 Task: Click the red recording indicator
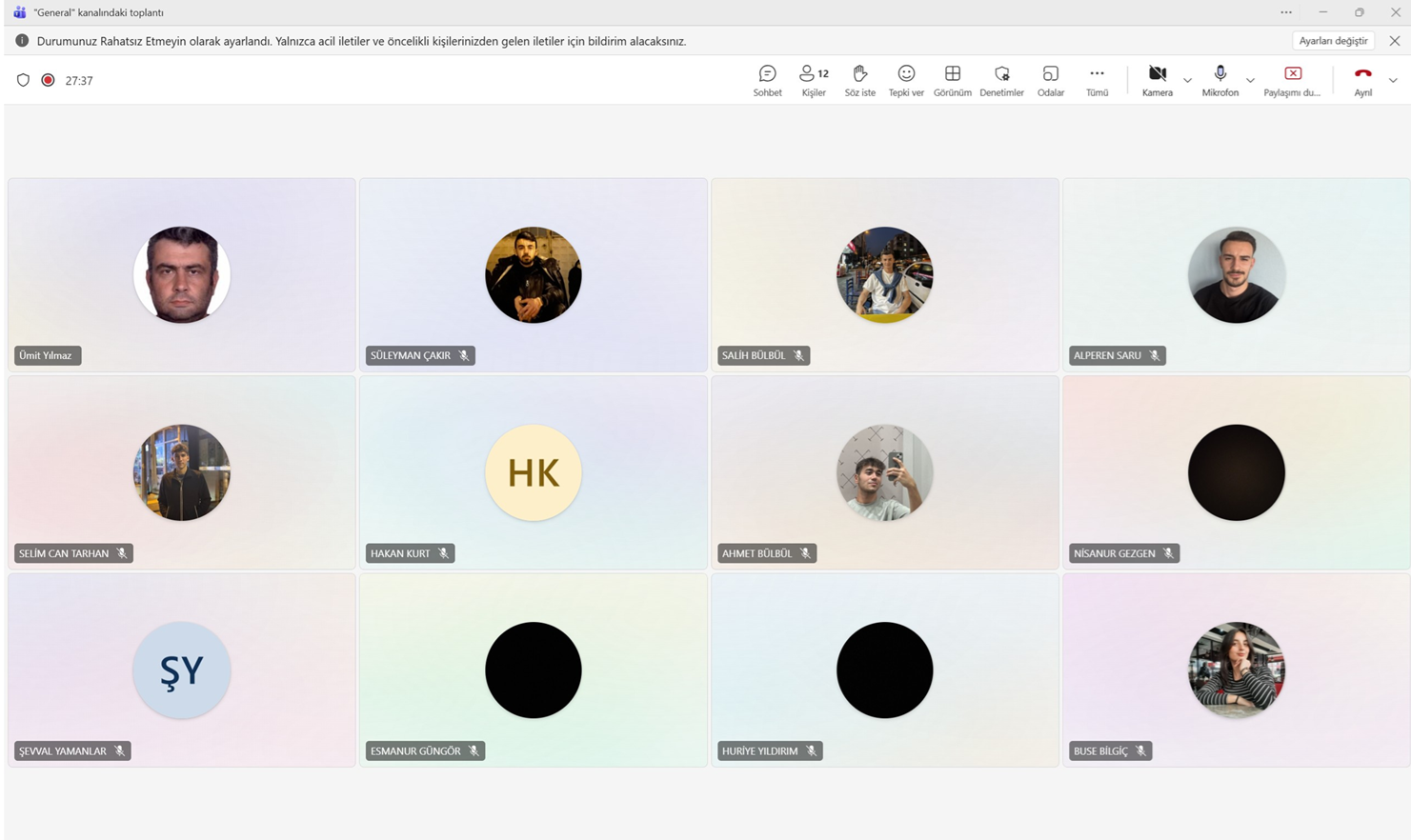tap(48, 81)
